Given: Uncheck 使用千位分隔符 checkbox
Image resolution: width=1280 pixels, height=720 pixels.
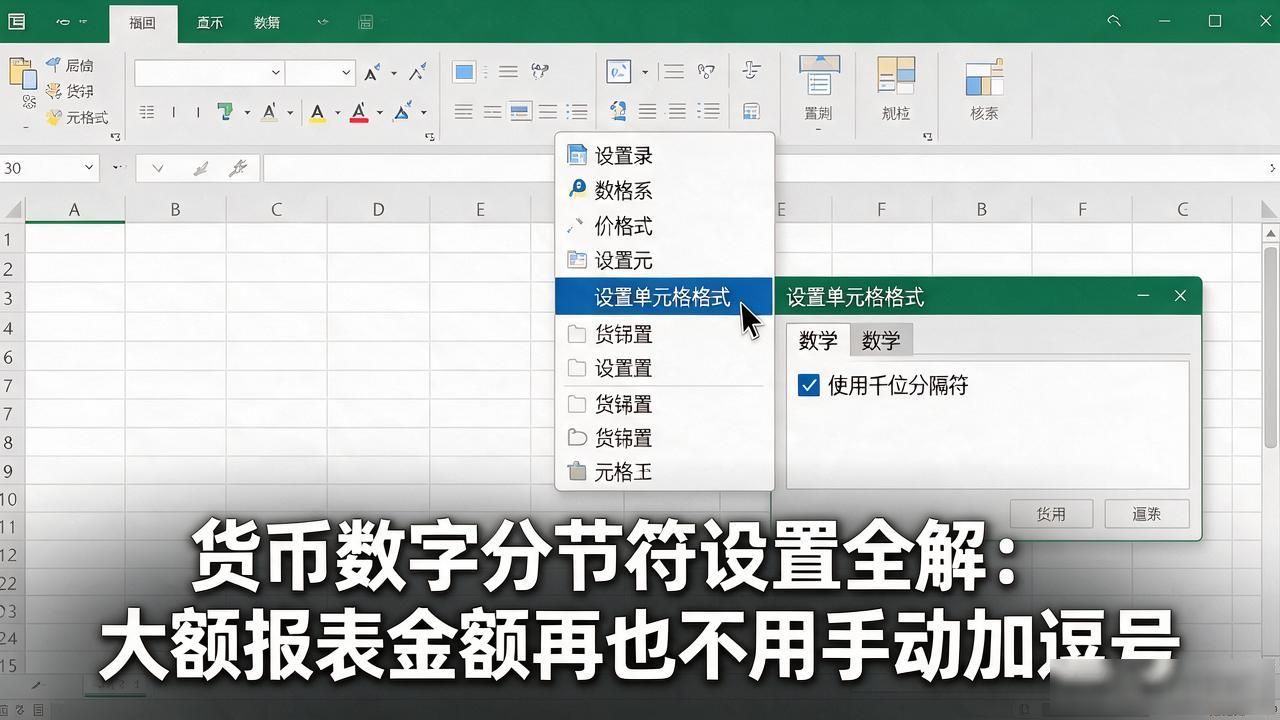Looking at the screenshot, I should [809, 385].
